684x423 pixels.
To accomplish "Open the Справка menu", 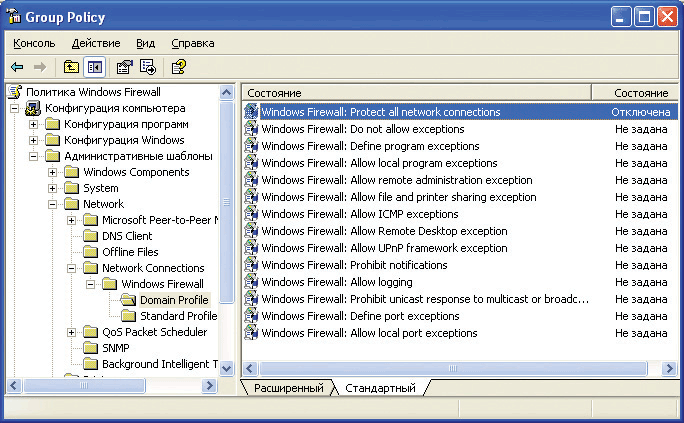I will click(x=192, y=43).
